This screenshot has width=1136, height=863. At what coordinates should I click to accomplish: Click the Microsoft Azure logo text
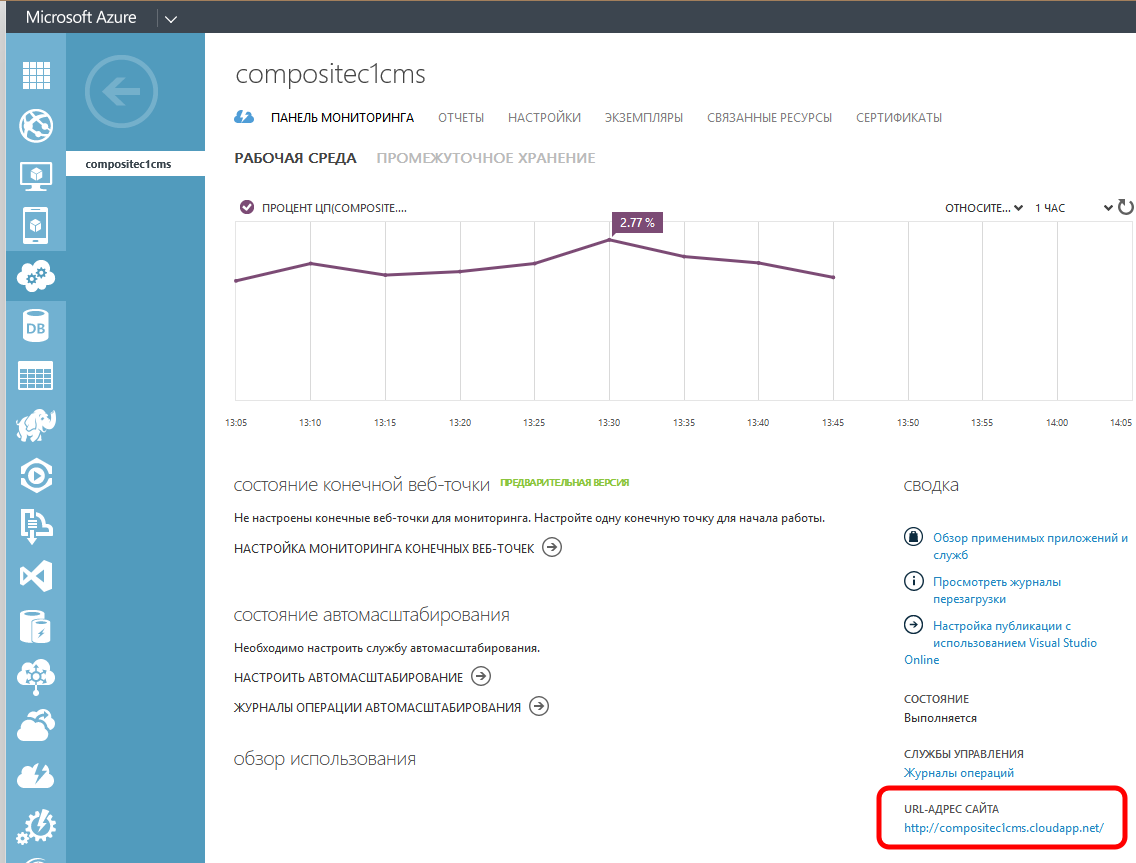(x=81, y=17)
